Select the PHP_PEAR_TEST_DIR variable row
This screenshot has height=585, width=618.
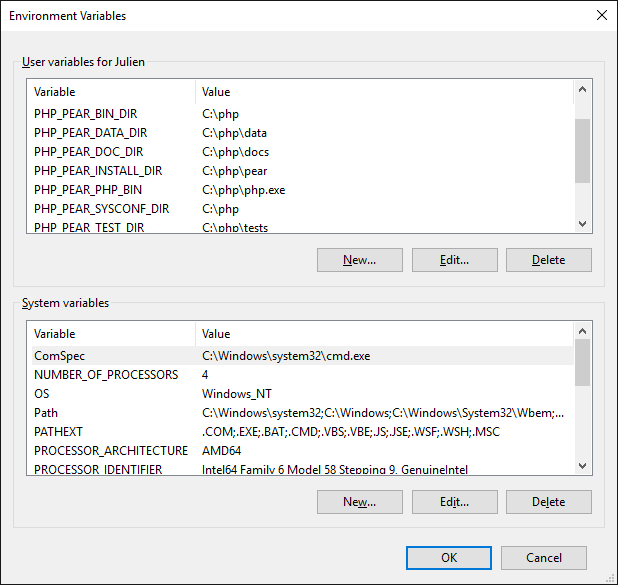tap(302, 227)
